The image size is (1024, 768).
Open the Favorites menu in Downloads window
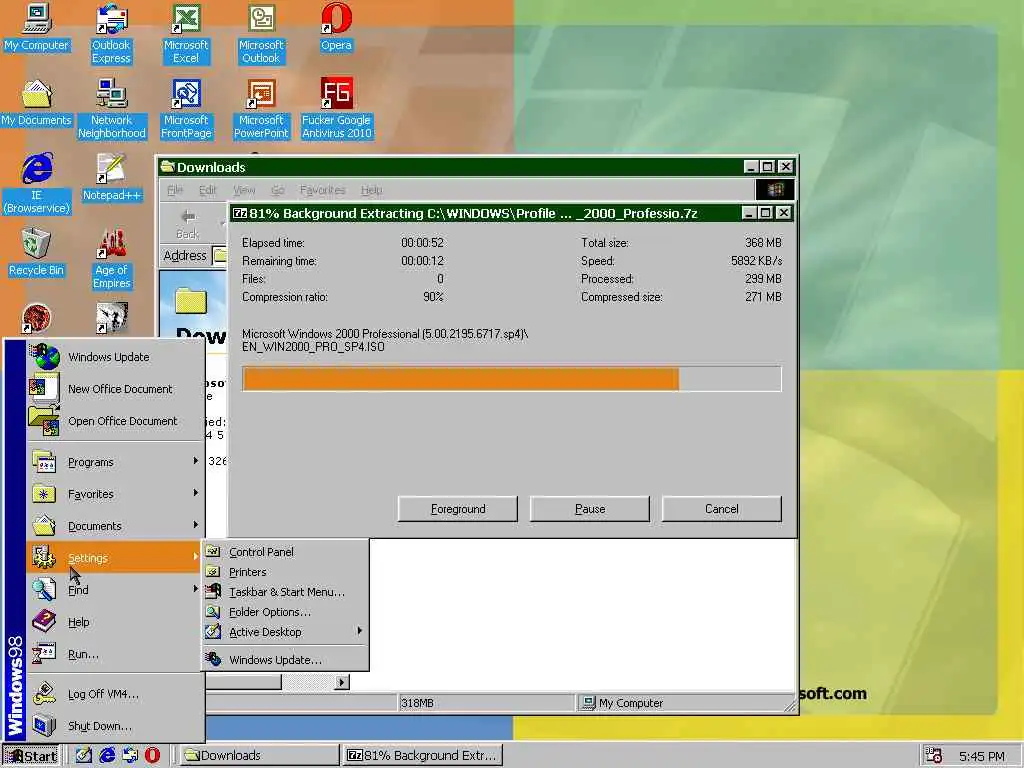coord(323,190)
